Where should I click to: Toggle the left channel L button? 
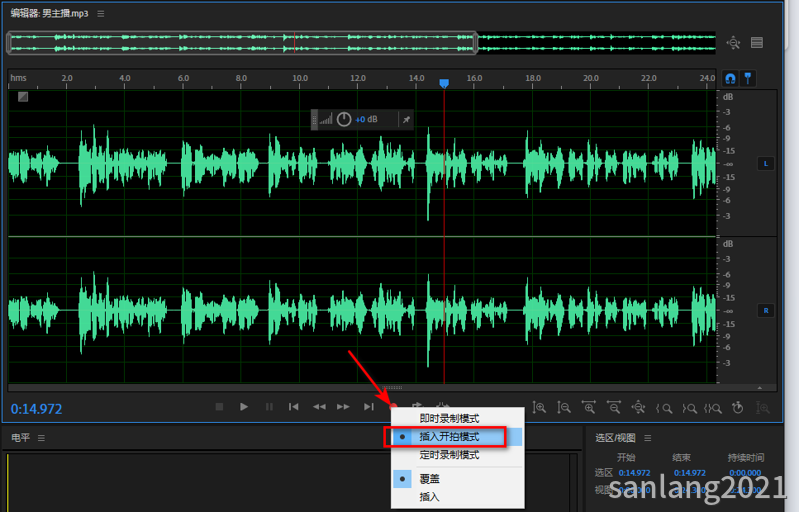(x=765, y=164)
